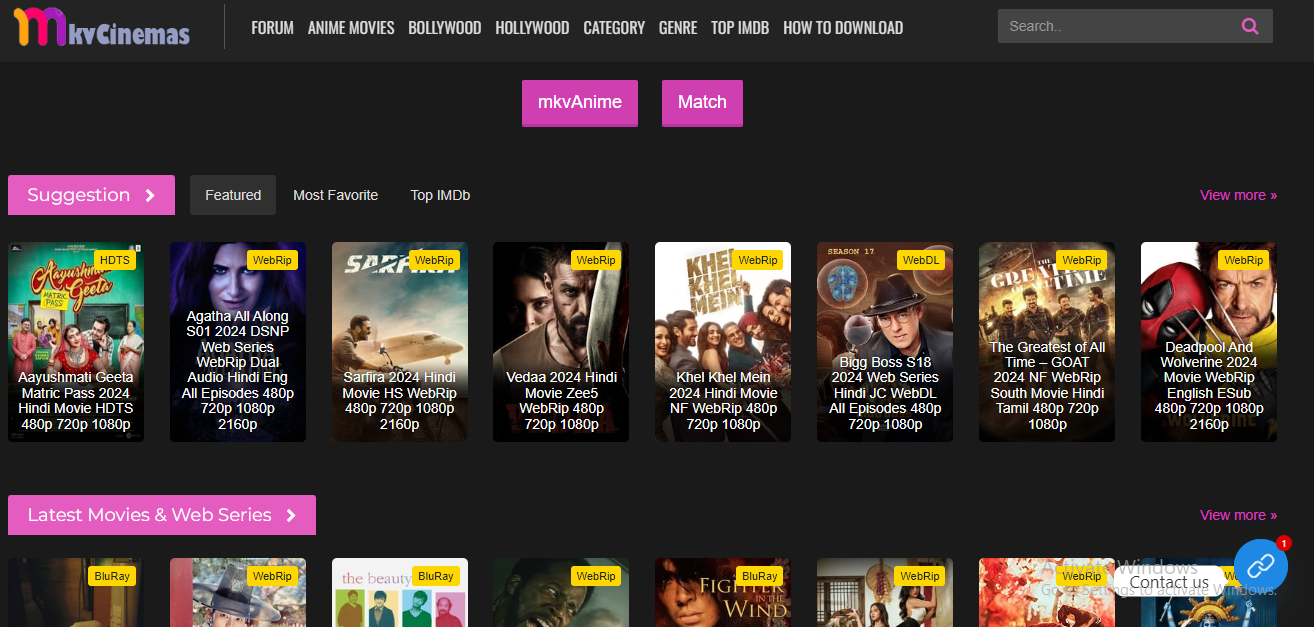The height and width of the screenshot is (627, 1314).
Task: Click the chevron arrow in Suggestion button
Action: point(150,195)
